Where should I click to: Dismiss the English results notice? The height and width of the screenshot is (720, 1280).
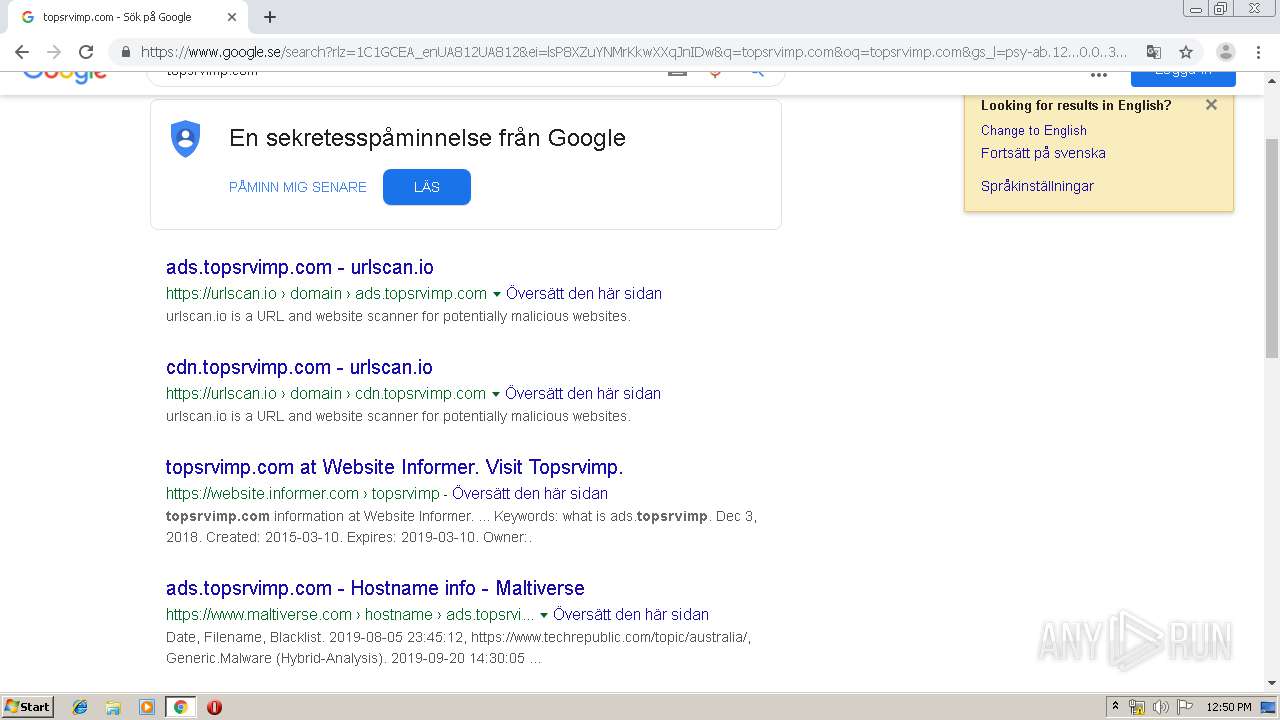click(x=1211, y=105)
